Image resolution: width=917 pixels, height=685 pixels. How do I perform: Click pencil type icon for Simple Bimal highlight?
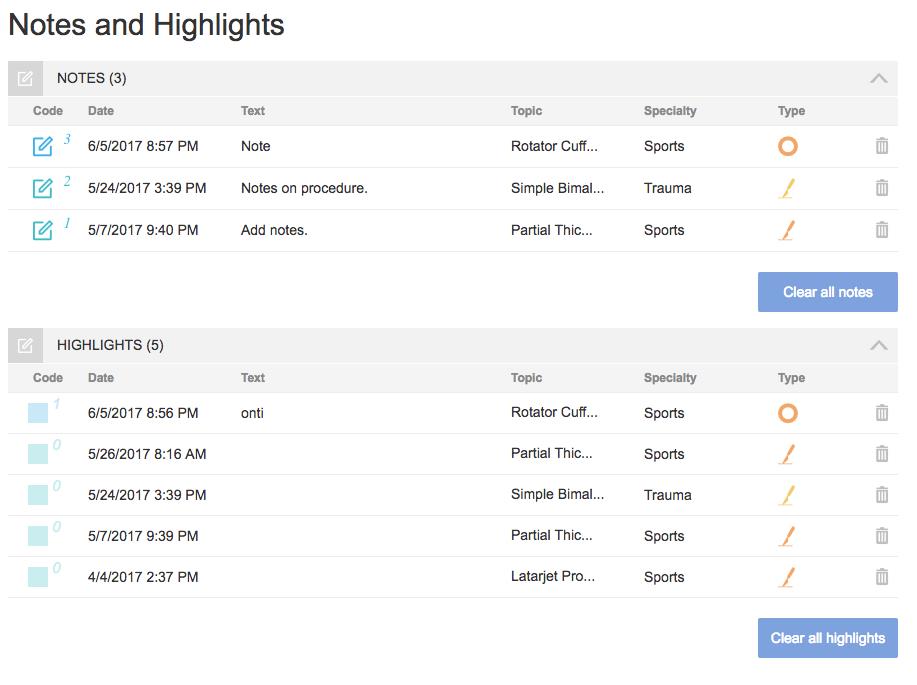point(788,495)
